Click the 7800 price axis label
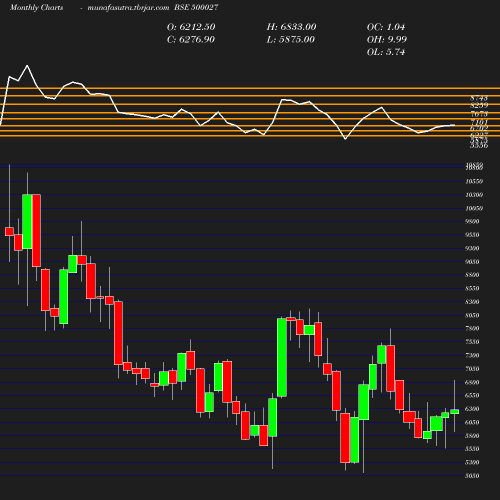This screenshot has width=500, height=500. coord(472,329)
